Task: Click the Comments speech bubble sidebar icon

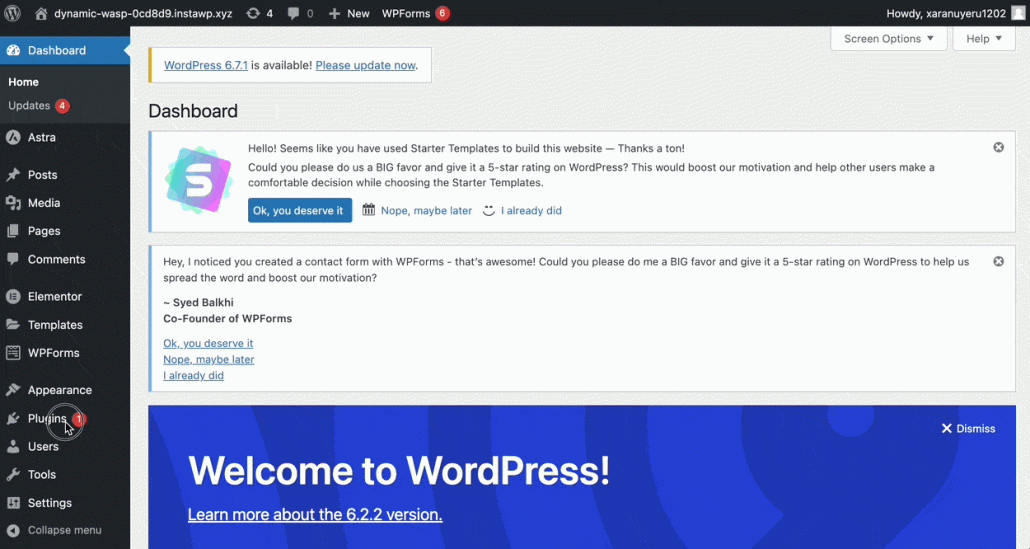Action: (13, 259)
